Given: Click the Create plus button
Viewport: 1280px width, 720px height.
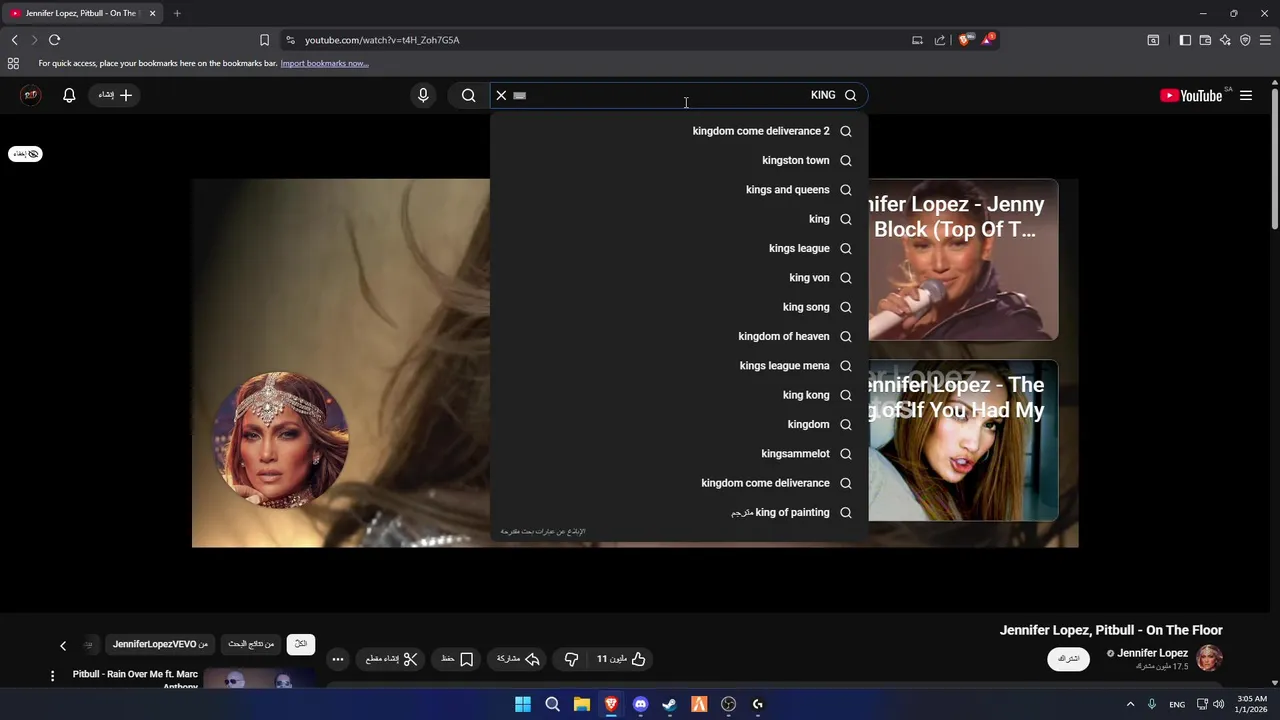Looking at the screenshot, I should [115, 95].
